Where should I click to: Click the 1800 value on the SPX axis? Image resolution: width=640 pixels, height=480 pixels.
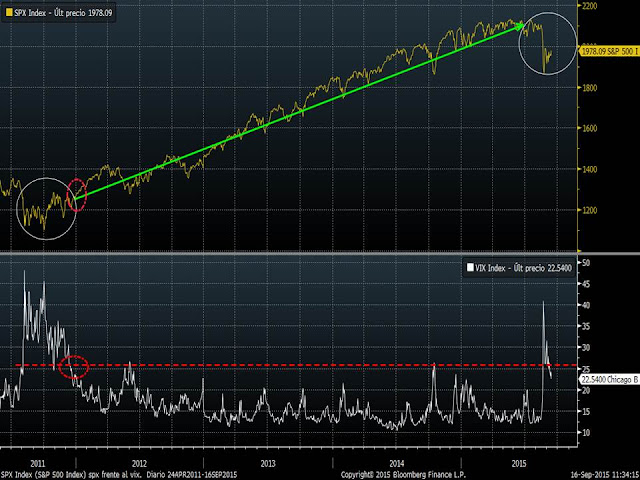click(589, 87)
